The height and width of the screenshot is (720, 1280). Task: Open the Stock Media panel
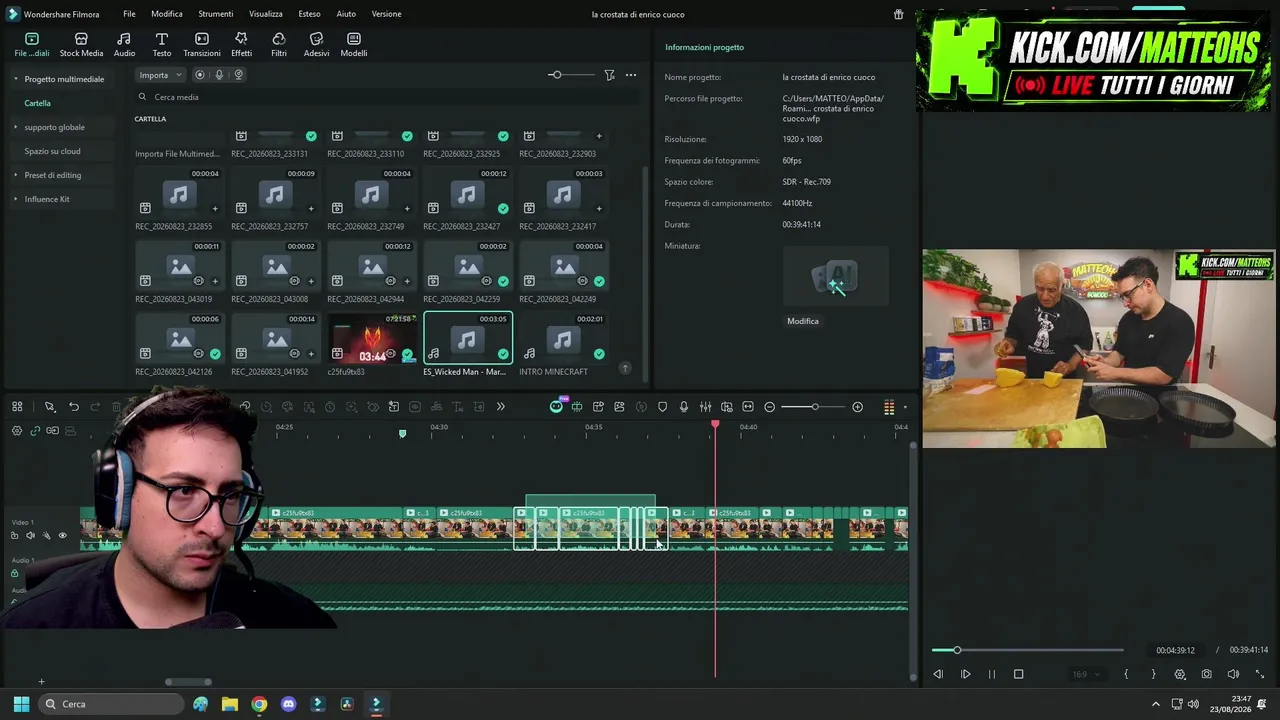pos(81,44)
